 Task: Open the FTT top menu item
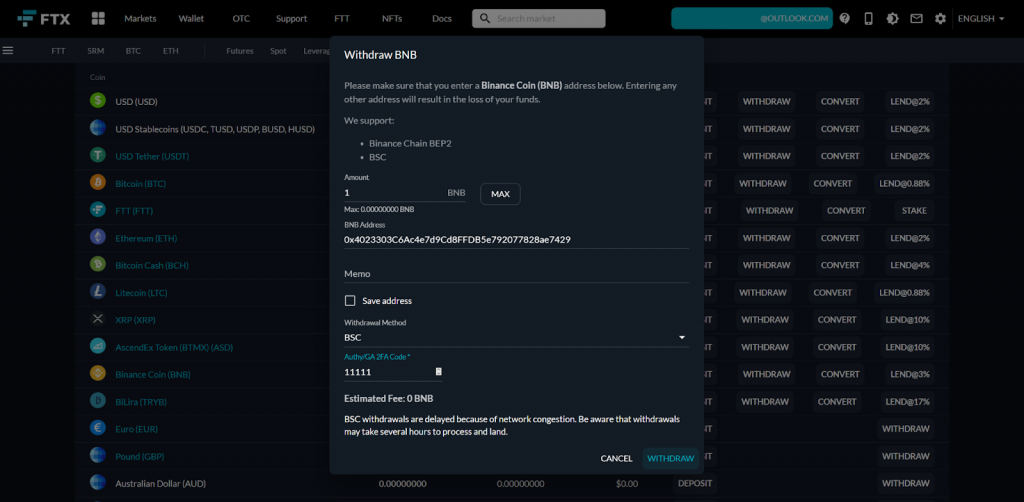point(342,18)
